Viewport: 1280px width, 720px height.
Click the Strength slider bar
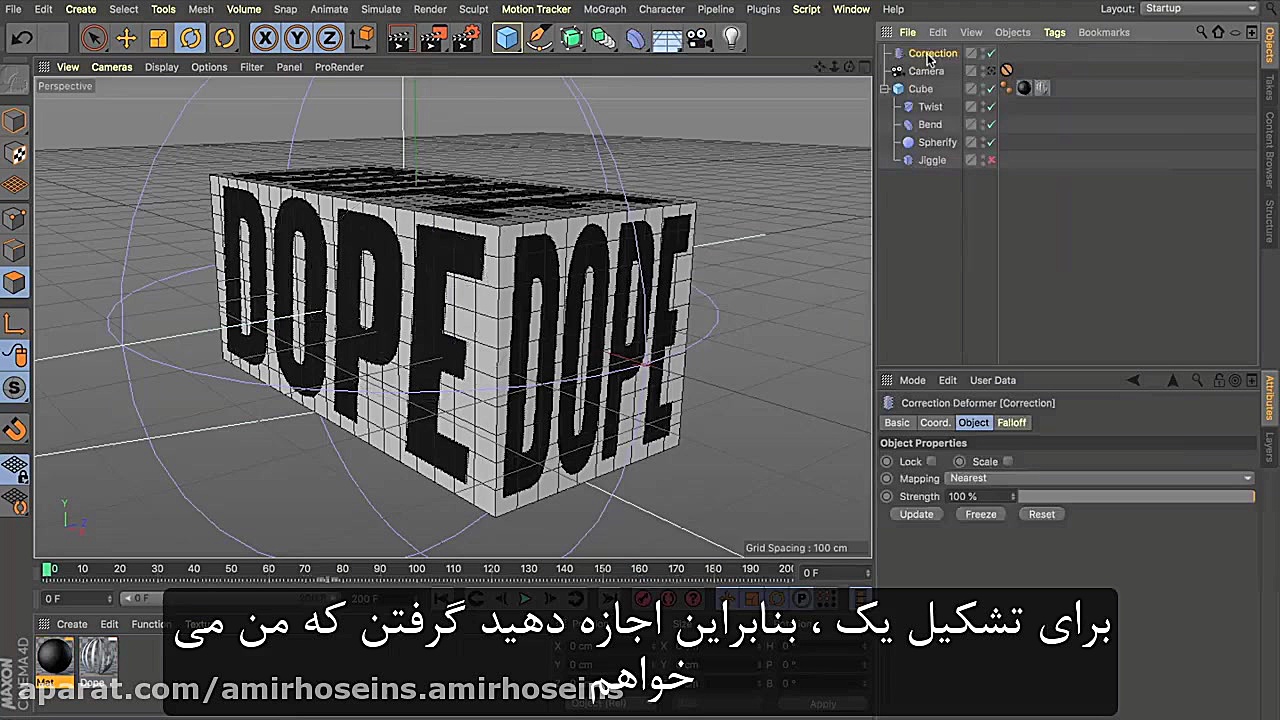click(x=1136, y=497)
